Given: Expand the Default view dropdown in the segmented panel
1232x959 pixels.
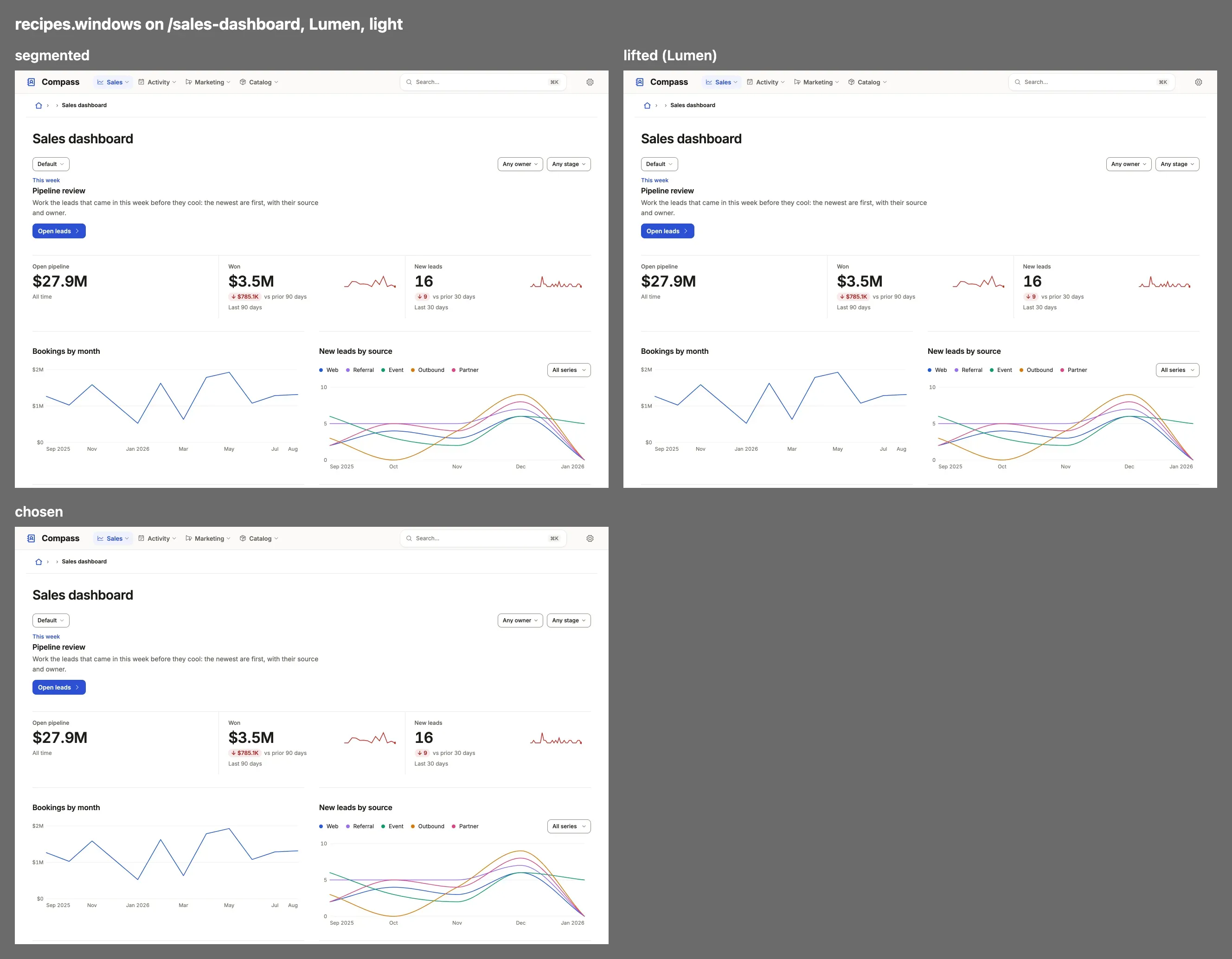Looking at the screenshot, I should click(x=51, y=164).
